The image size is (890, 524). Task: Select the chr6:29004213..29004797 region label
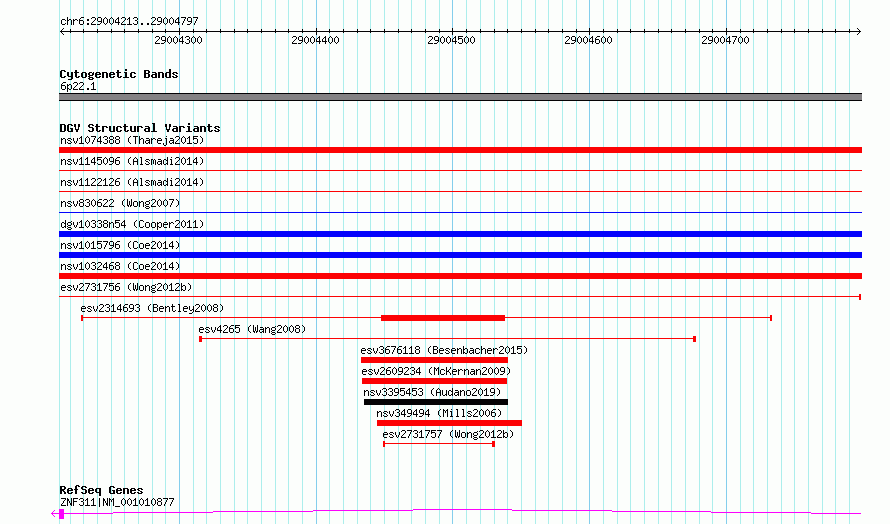click(x=129, y=22)
